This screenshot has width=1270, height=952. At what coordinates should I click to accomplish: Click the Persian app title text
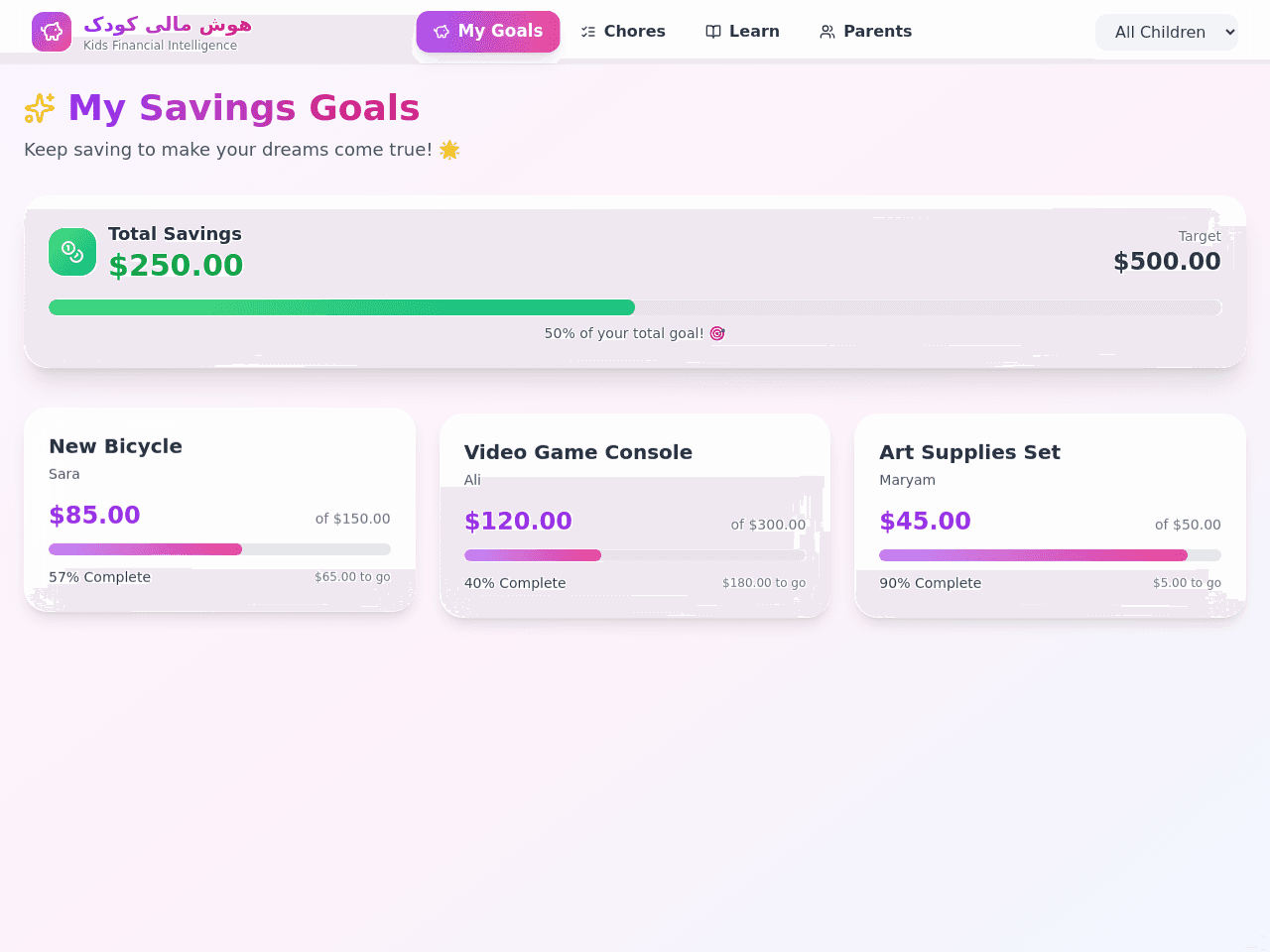click(168, 24)
